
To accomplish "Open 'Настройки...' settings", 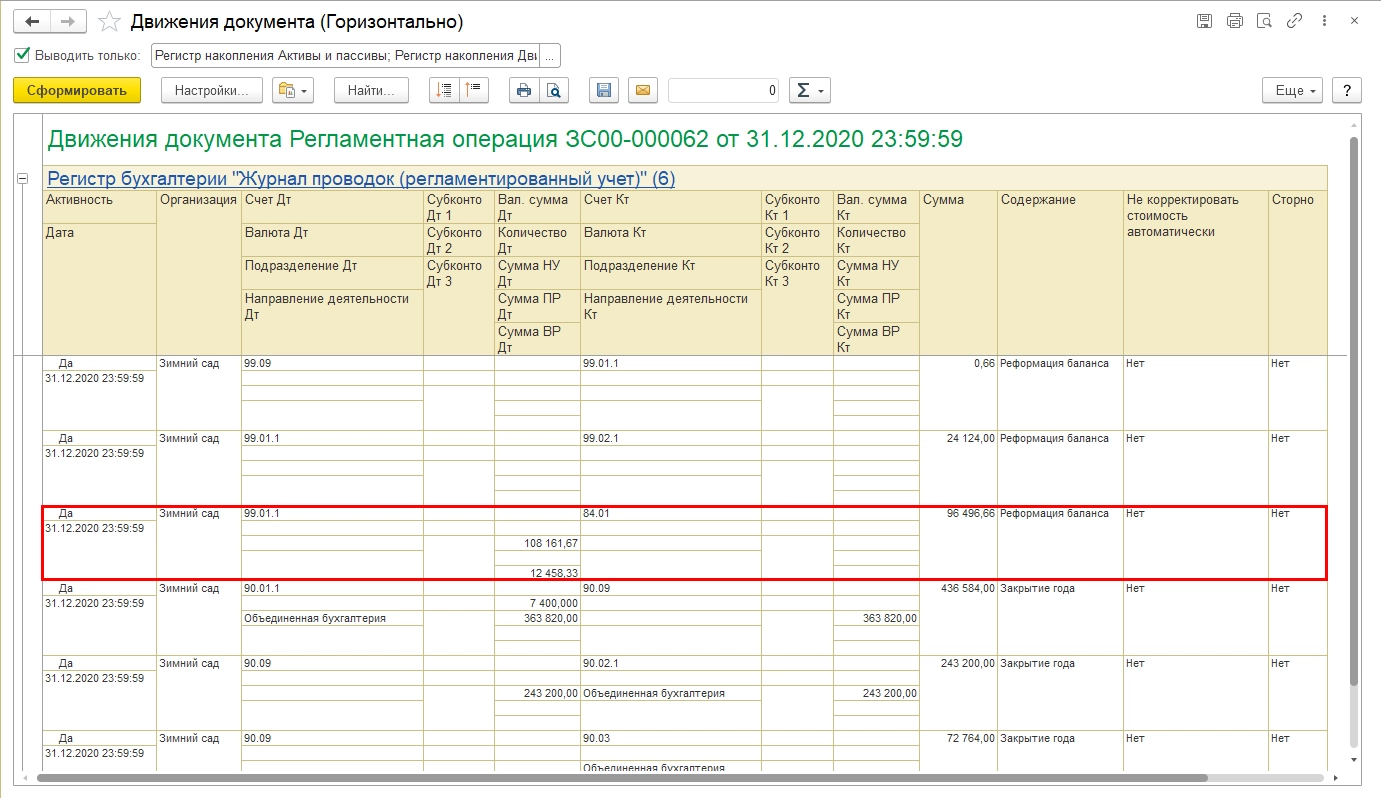I will click(x=211, y=91).
